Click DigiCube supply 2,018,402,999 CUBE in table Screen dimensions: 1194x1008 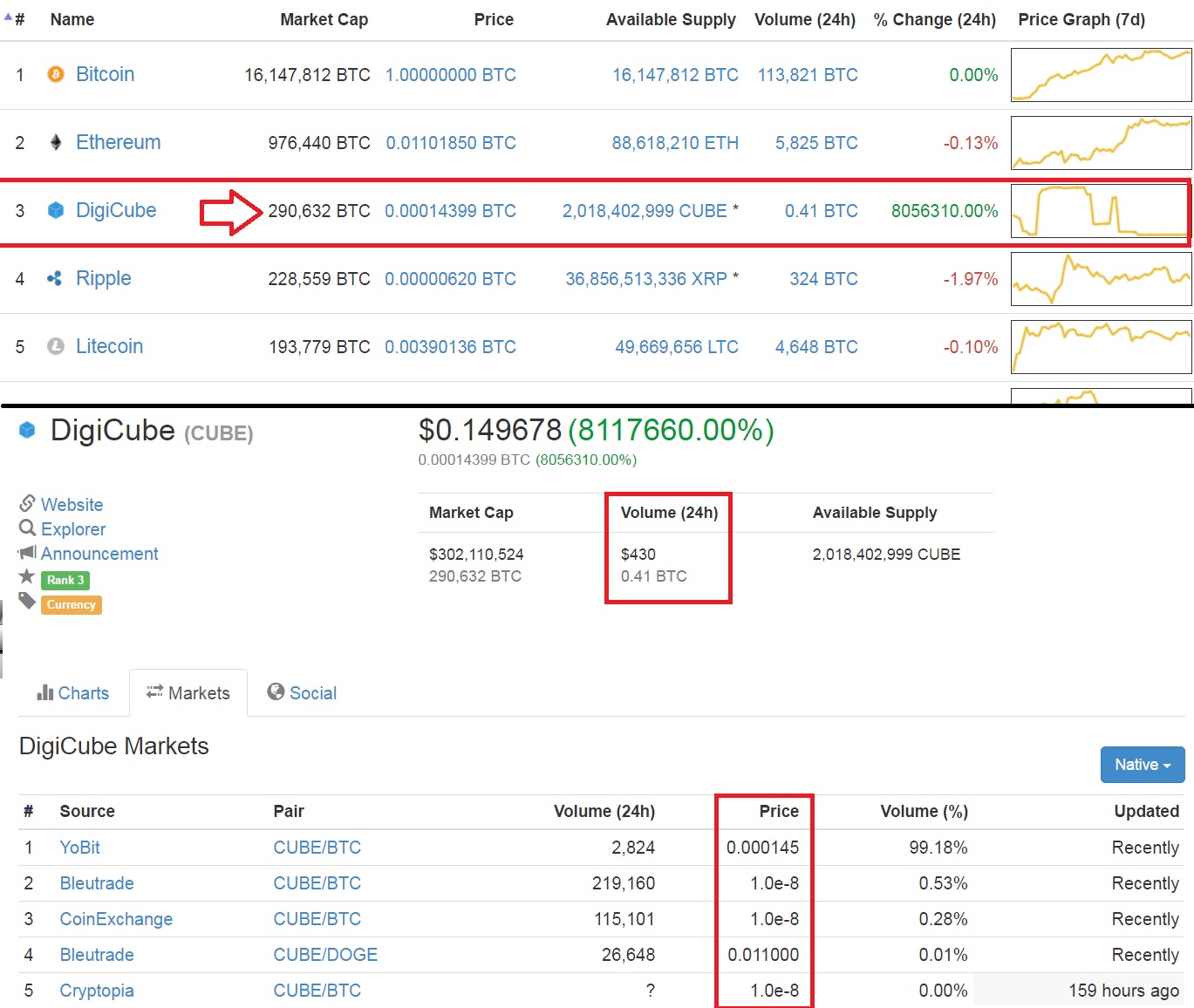645,211
